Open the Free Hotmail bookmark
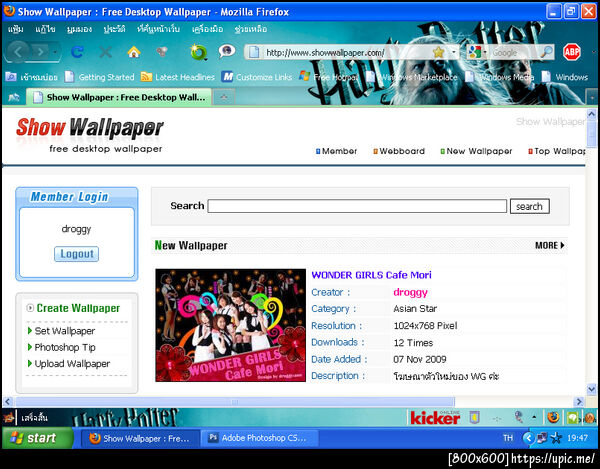 click(329, 77)
